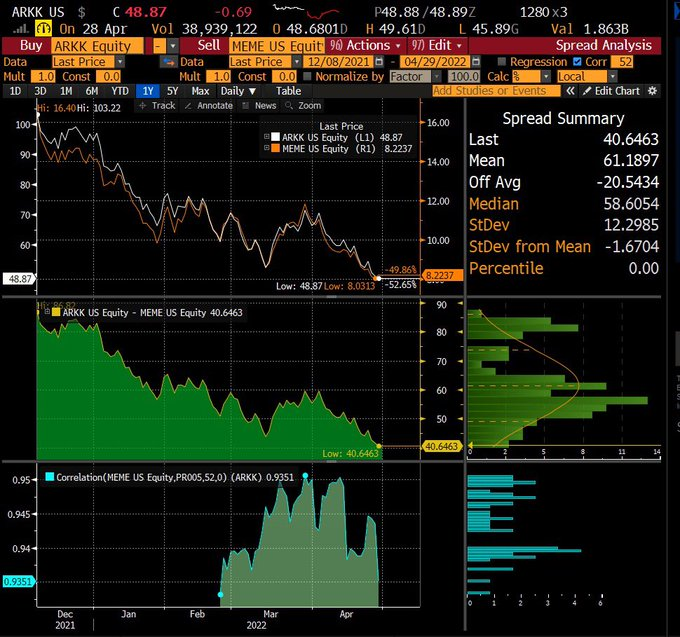Viewport: 680px width, 637px height.
Task: Click the MEME US Equity sell field
Action: (x=277, y=46)
